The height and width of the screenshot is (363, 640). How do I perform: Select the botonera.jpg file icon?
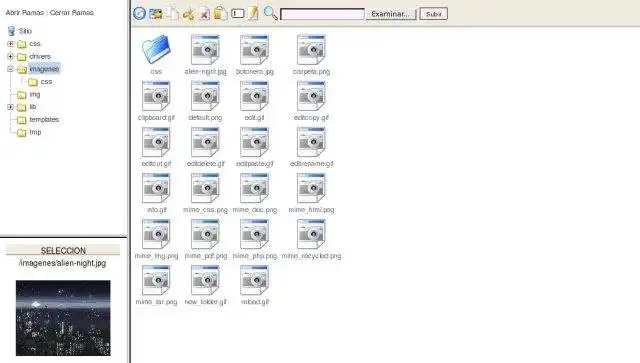click(x=254, y=50)
